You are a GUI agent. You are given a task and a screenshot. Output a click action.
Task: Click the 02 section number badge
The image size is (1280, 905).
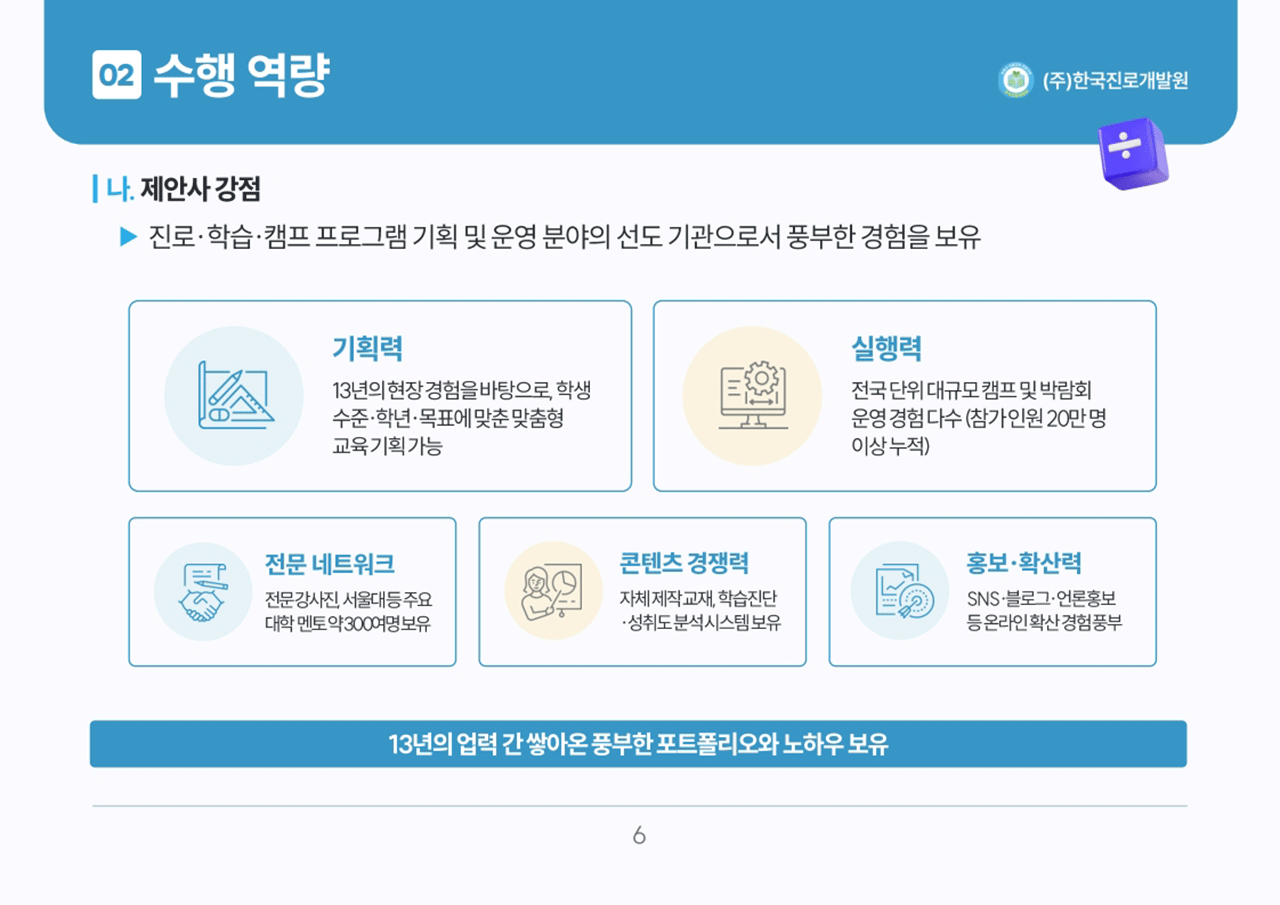click(117, 75)
